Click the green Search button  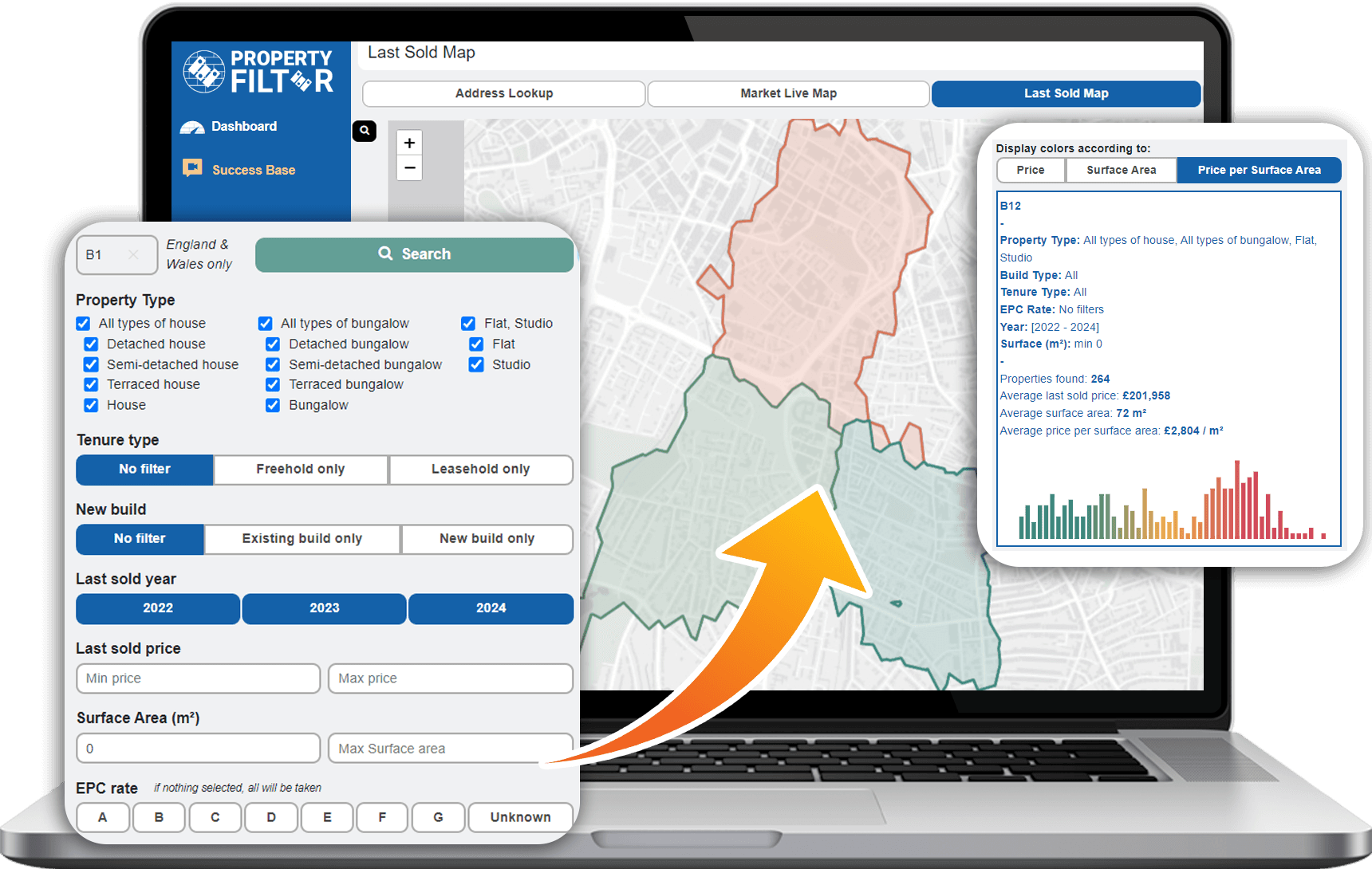414,254
